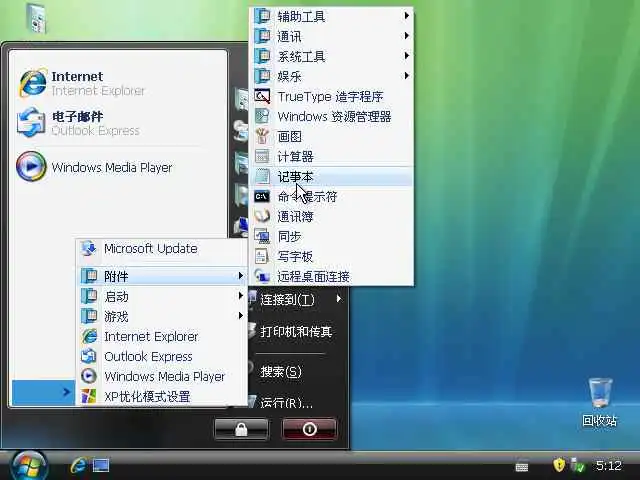Open Paint (画图) program

[331, 137]
